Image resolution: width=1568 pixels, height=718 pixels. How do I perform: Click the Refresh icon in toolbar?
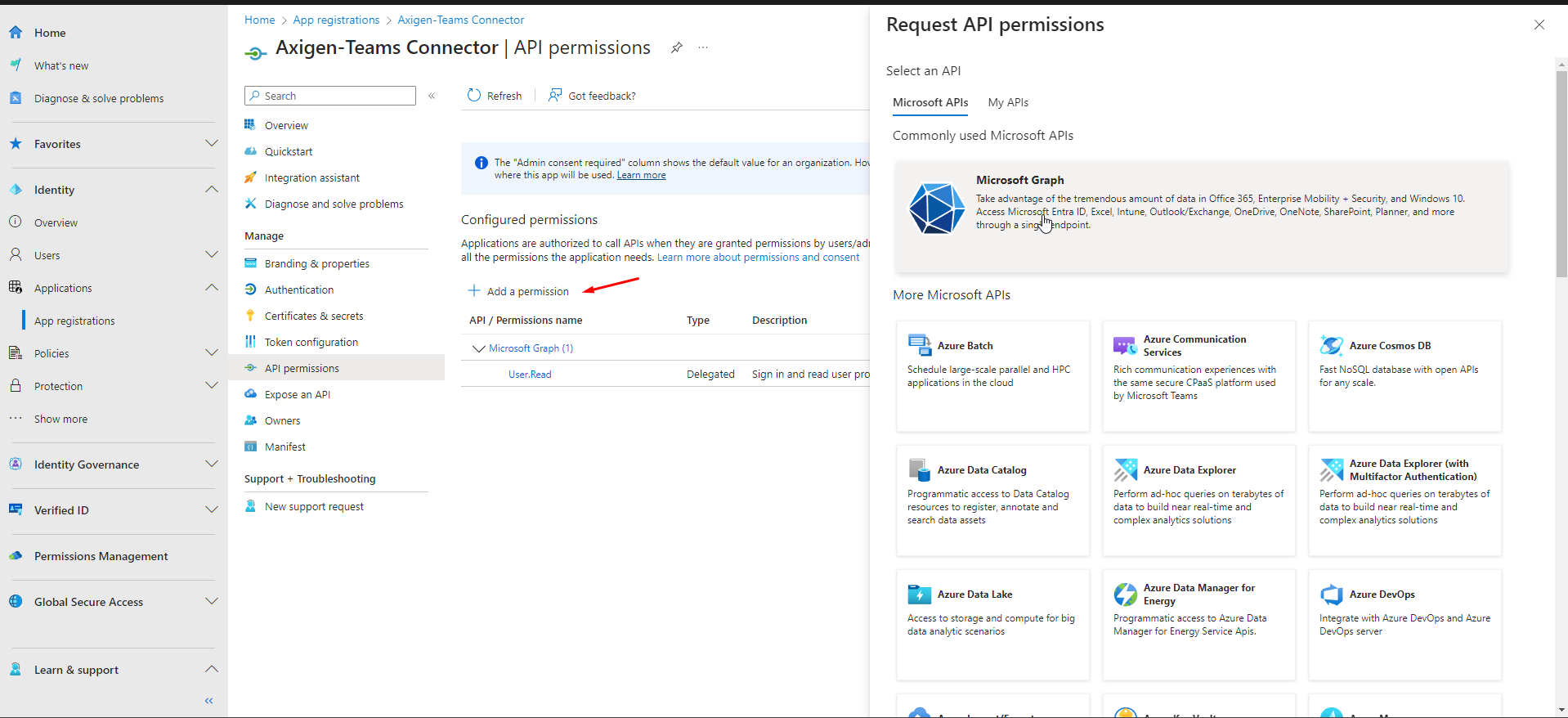[474, 96]
